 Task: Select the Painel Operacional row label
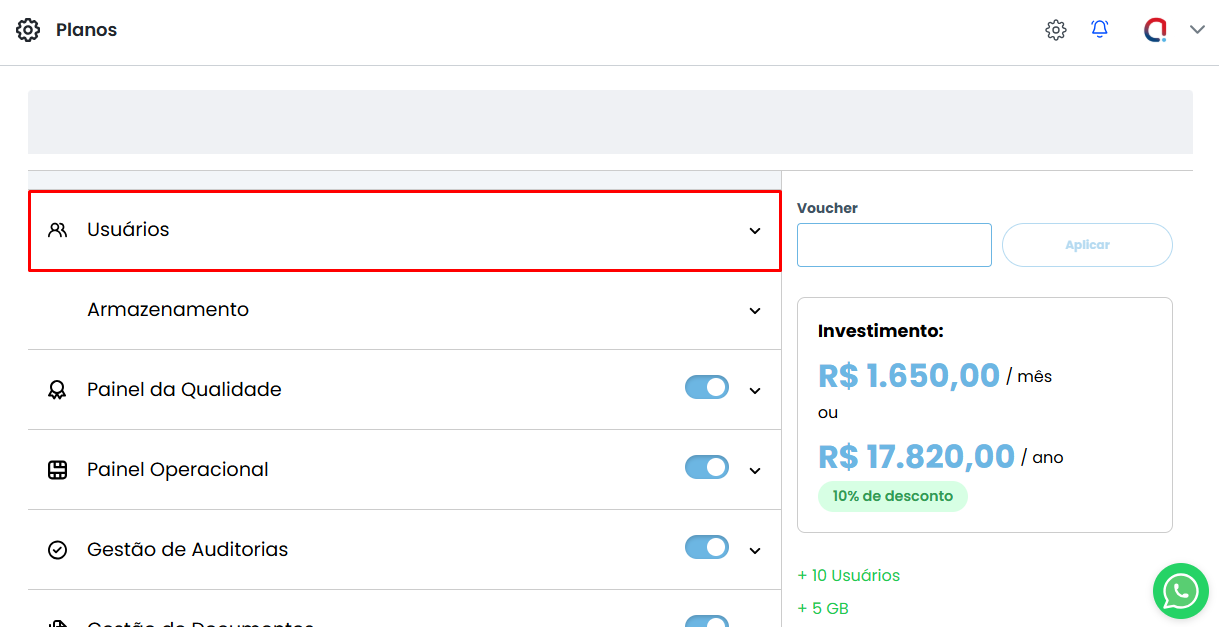coord(178,470)
